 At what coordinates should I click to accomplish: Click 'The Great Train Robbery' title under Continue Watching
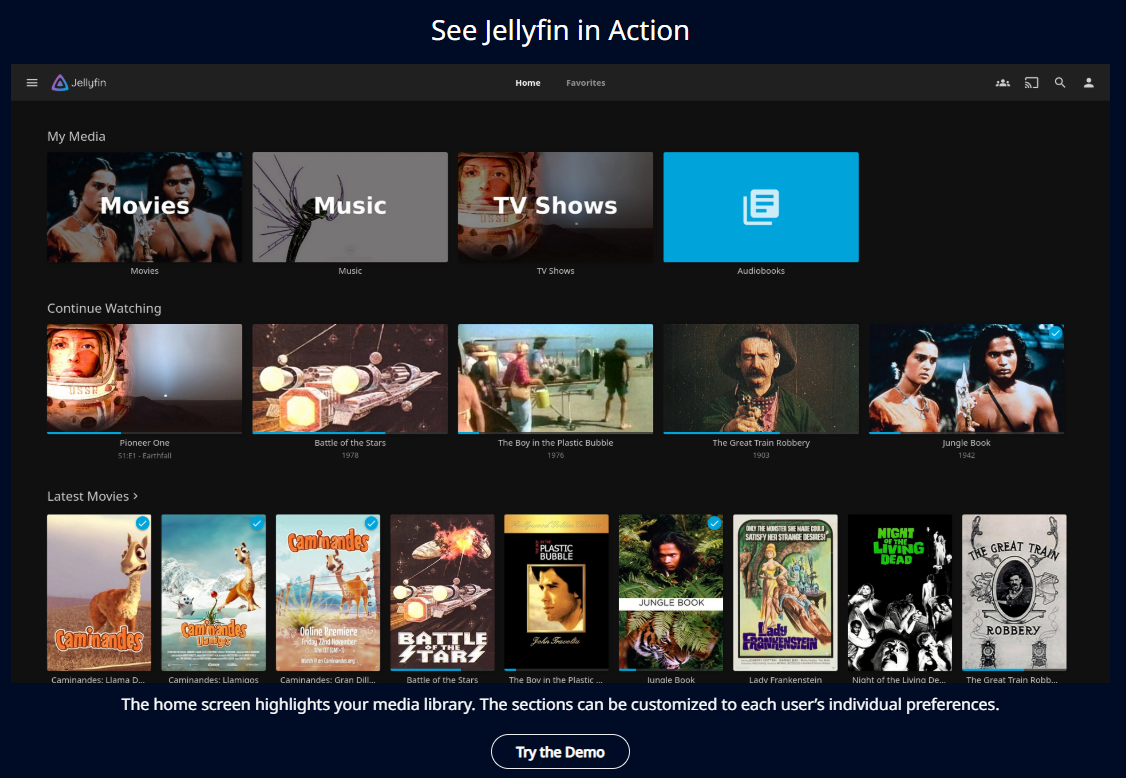(x=760, y=443)
